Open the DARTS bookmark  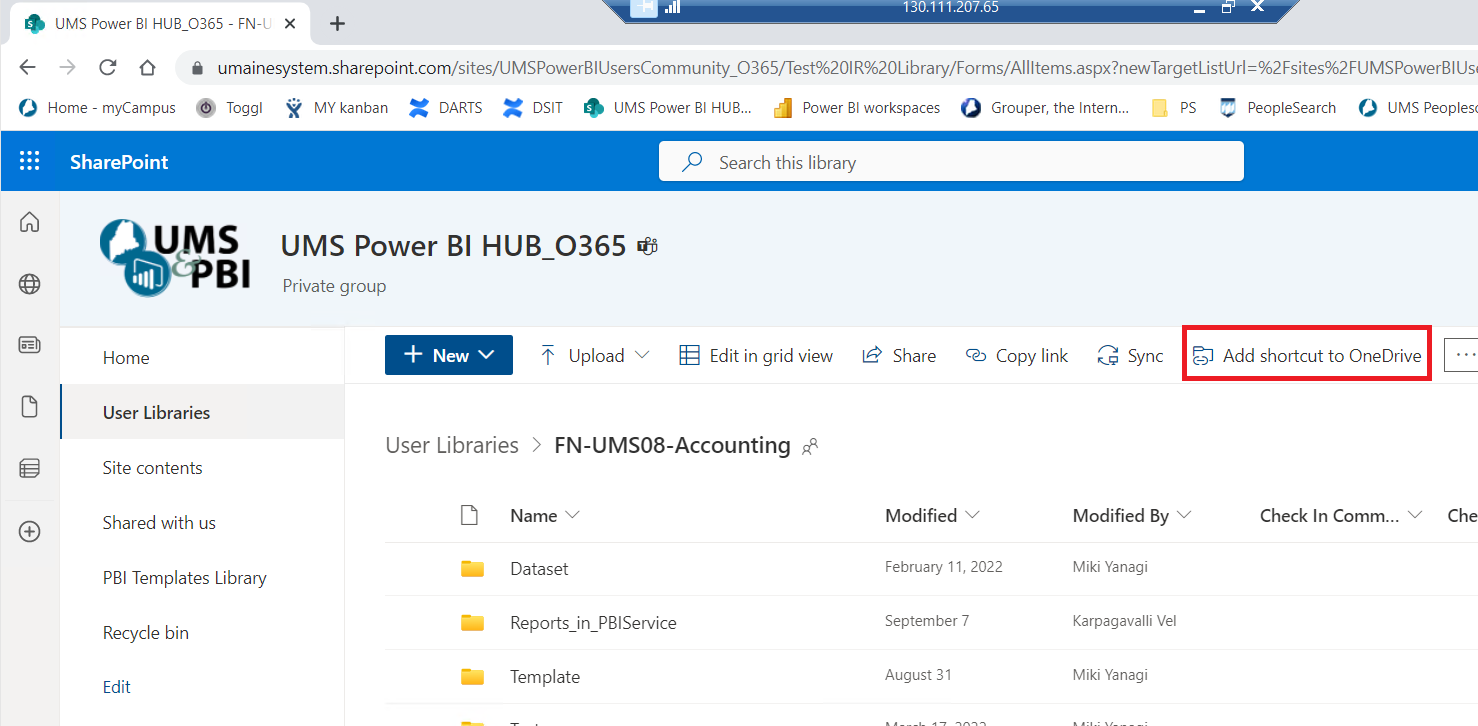coord(446,108)
